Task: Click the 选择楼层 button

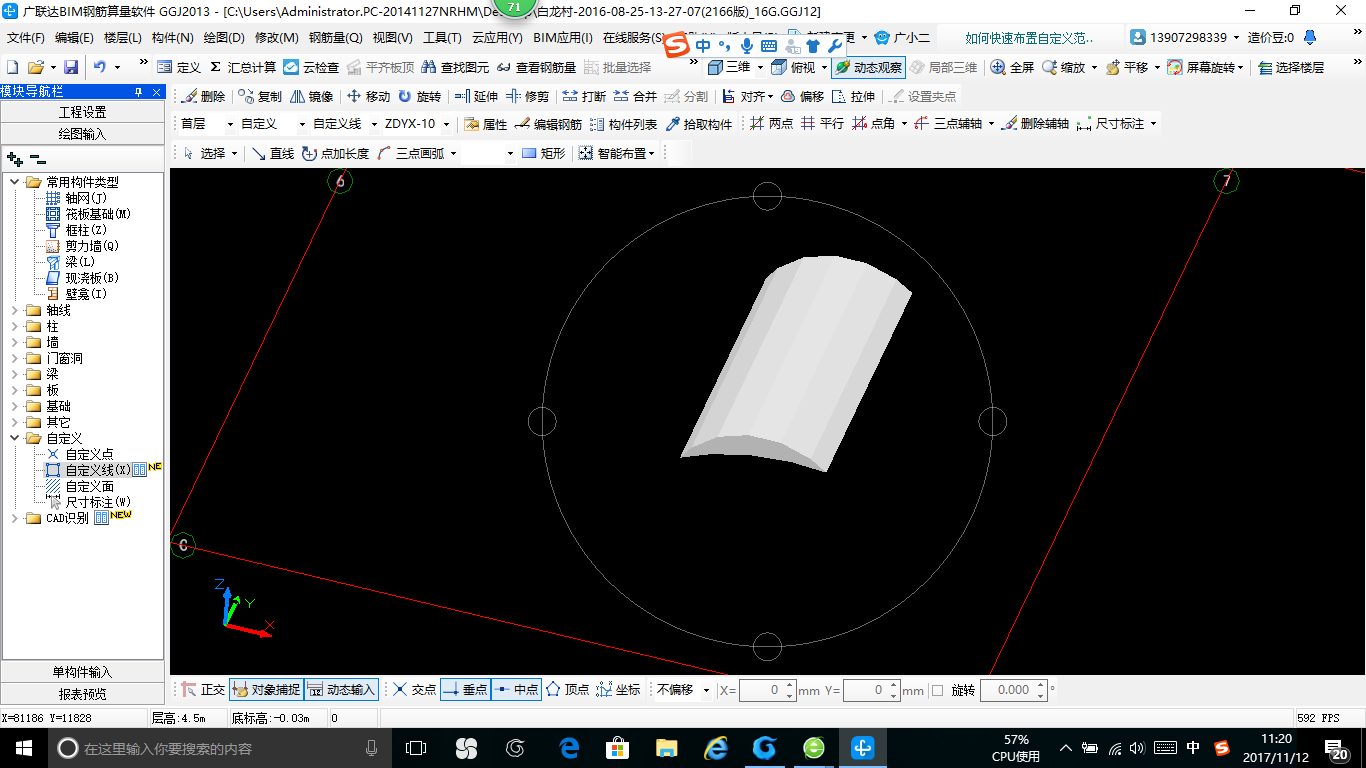Action: click(1291, 67)
